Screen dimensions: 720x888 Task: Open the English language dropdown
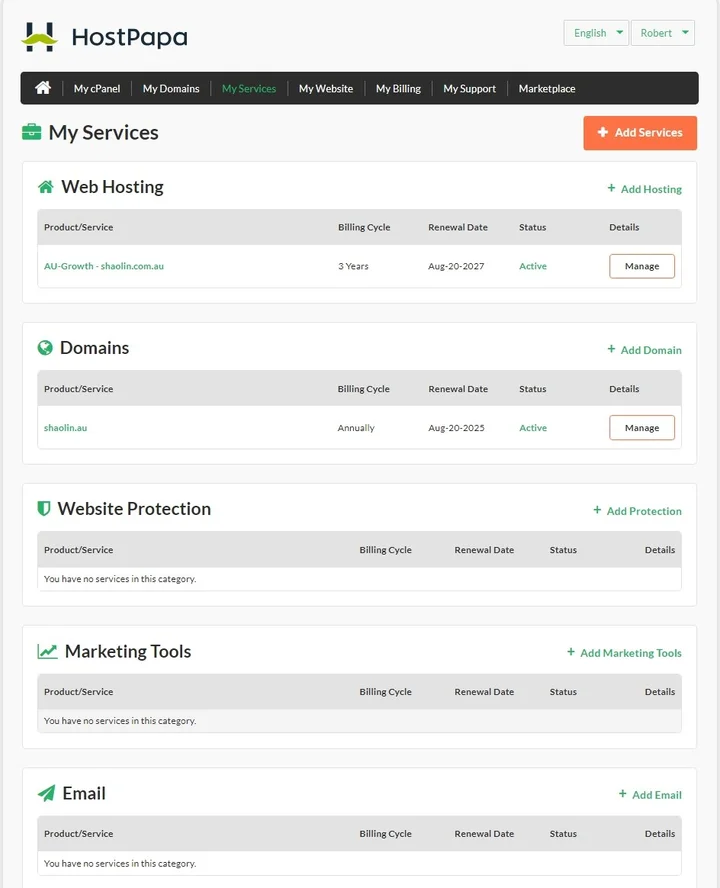click(x=596, y=33)
